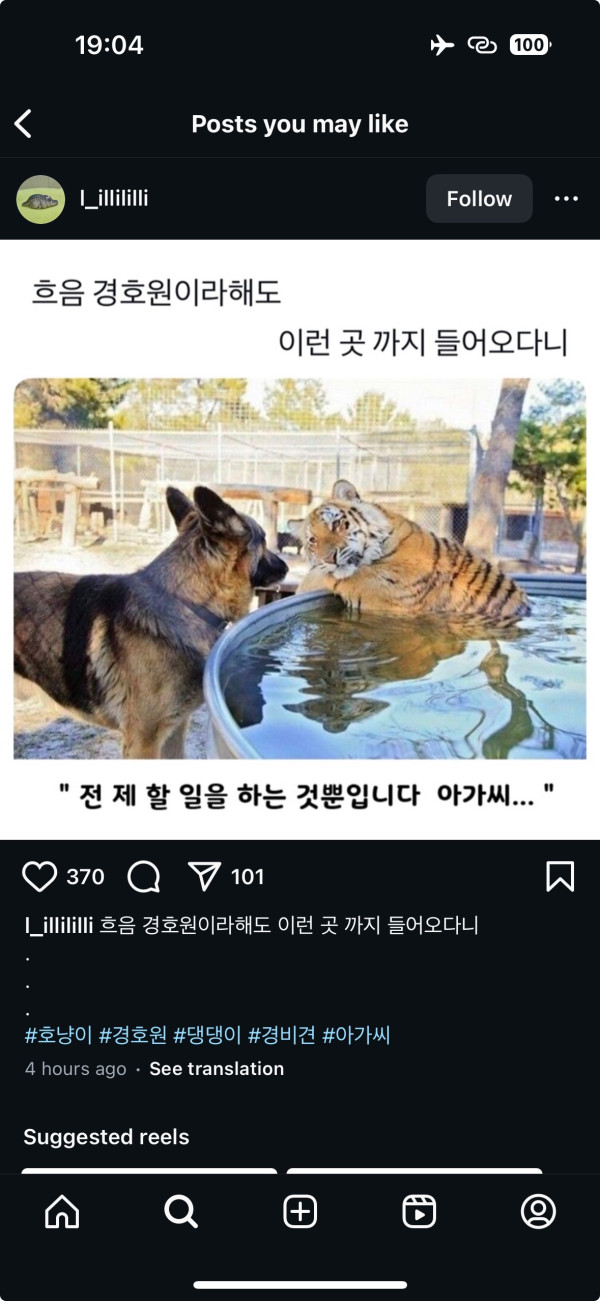
Task: Create new post with plus icon
Action: (300, 1212)
